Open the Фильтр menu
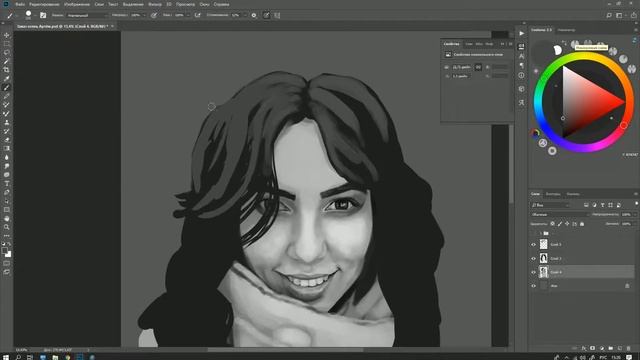 click(x=155, y=4)
